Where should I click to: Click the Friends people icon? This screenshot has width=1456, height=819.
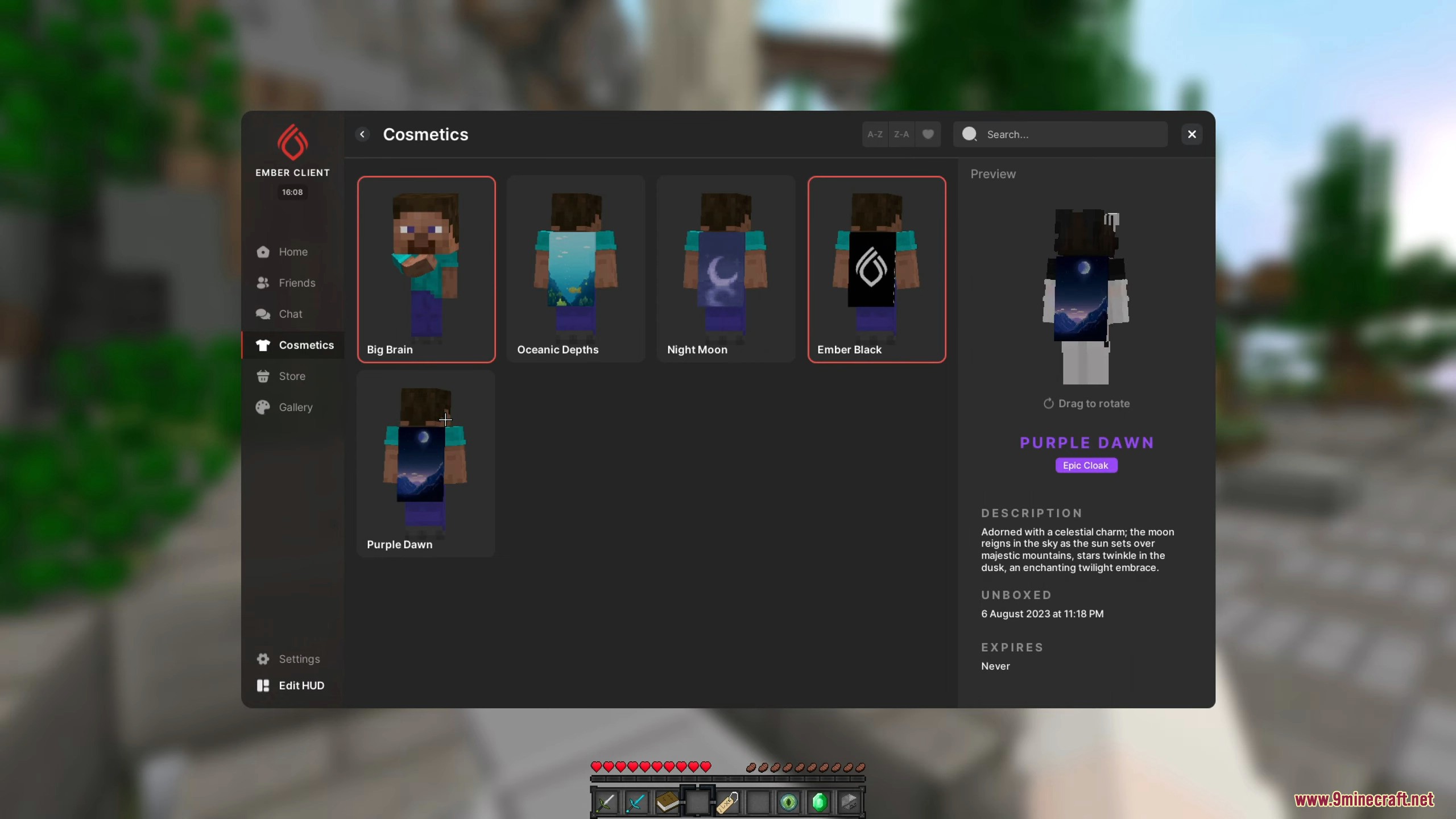(x=263, y=283)
